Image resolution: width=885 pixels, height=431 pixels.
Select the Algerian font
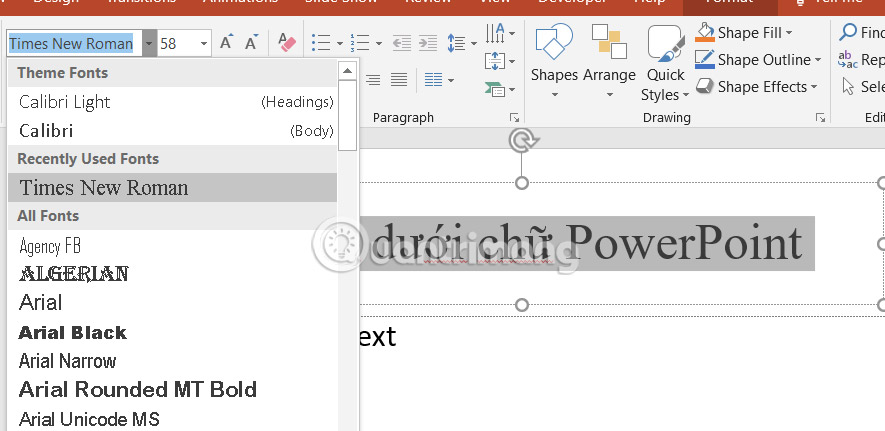coord(173,274)
